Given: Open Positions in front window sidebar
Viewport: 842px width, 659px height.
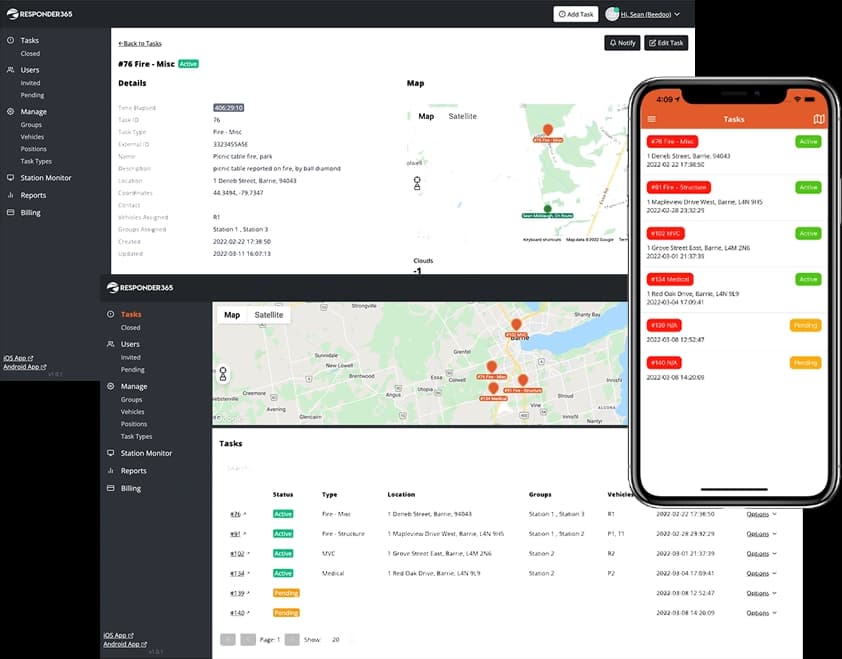Looking at the screenshot, I should tap(134, 424).
